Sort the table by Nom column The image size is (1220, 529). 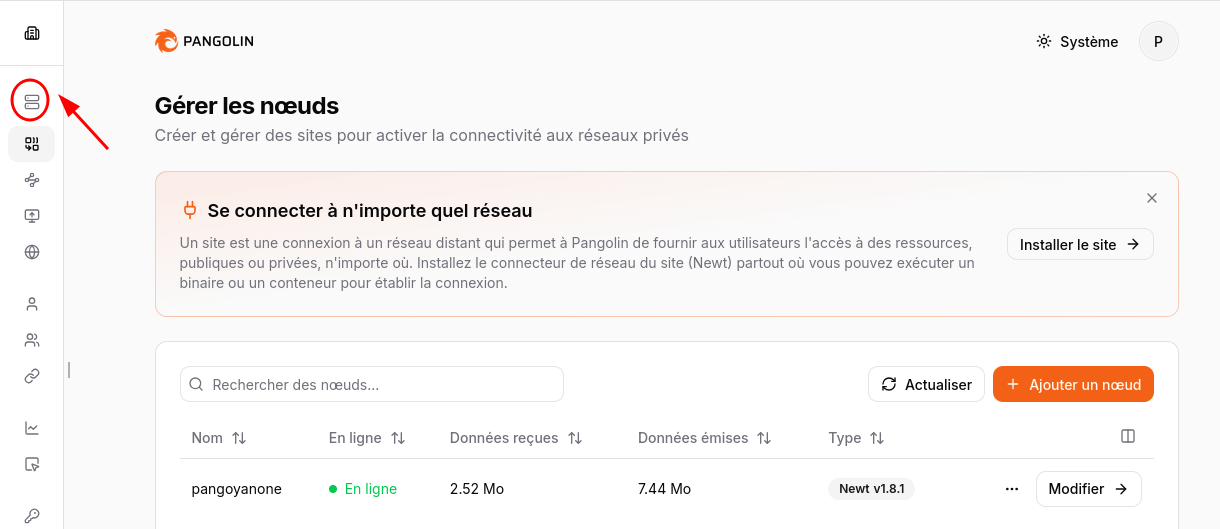pyautogui.click(x=218, y=438)
